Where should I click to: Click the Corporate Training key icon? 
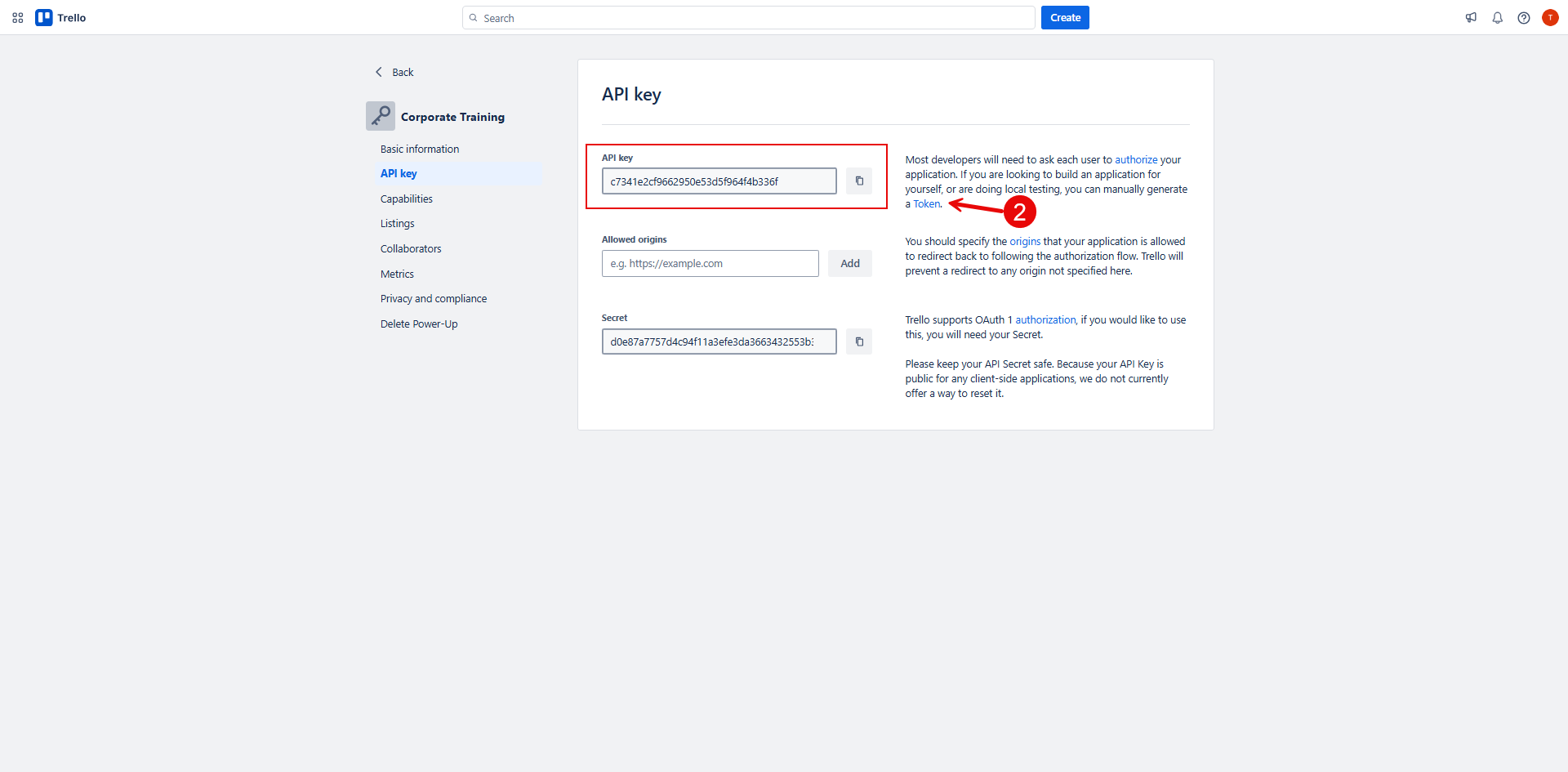(x=381, y=116)
